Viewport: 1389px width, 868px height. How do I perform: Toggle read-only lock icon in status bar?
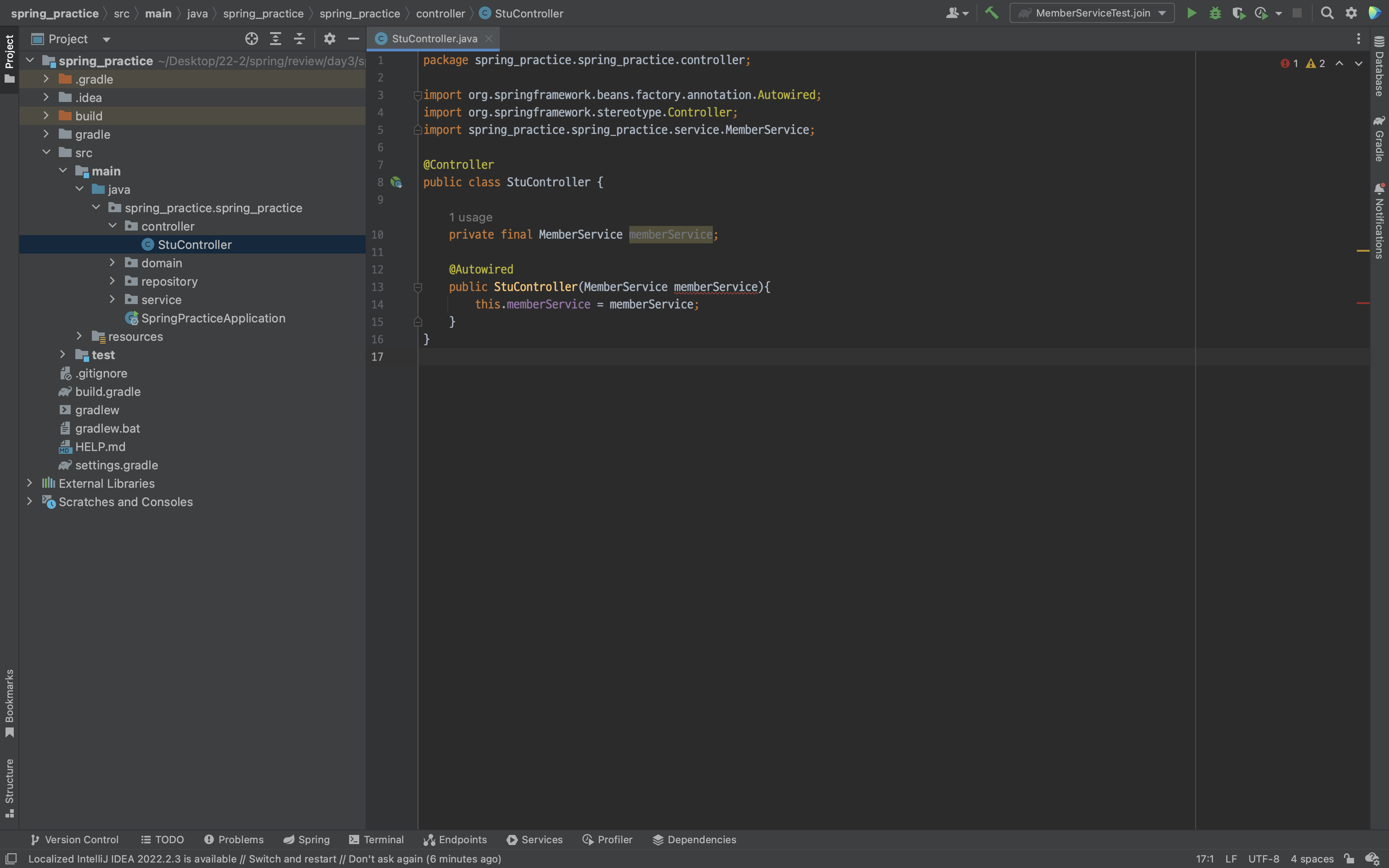coord(1349,858)
